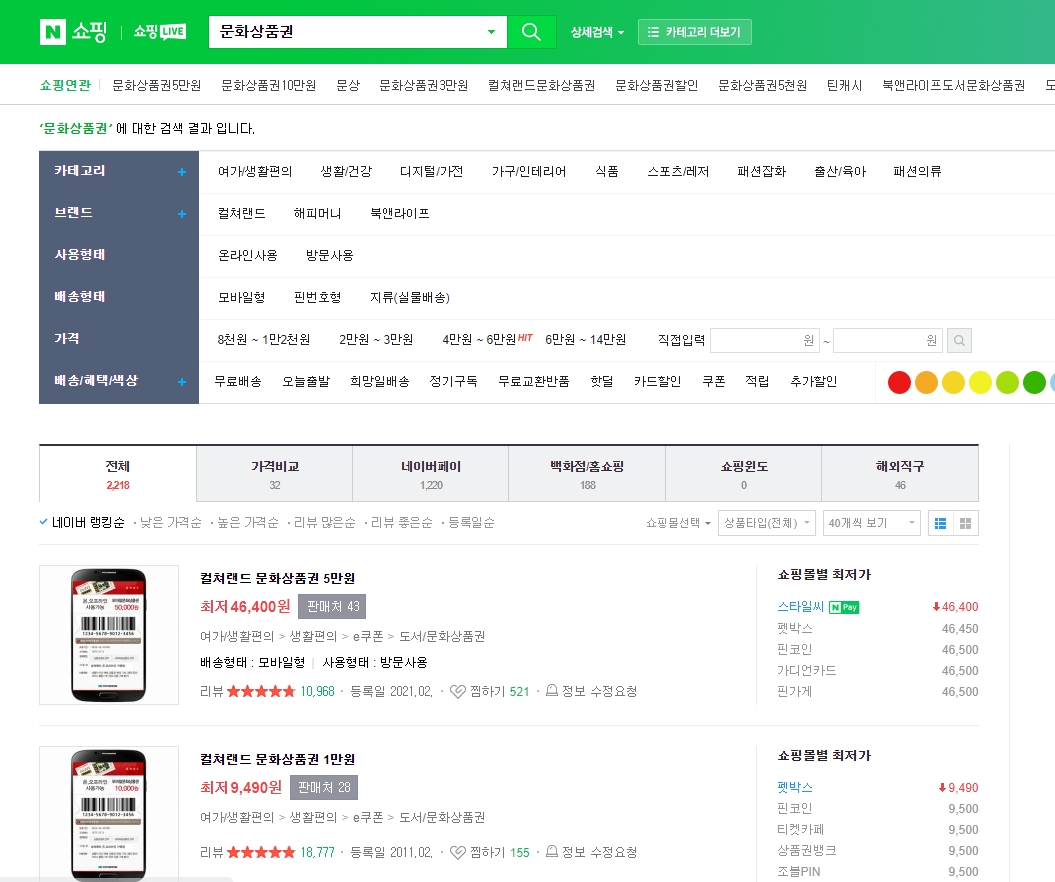Select the orange color swatch
The height and width of the screenshot is (882, 1055).
(926, 382)
